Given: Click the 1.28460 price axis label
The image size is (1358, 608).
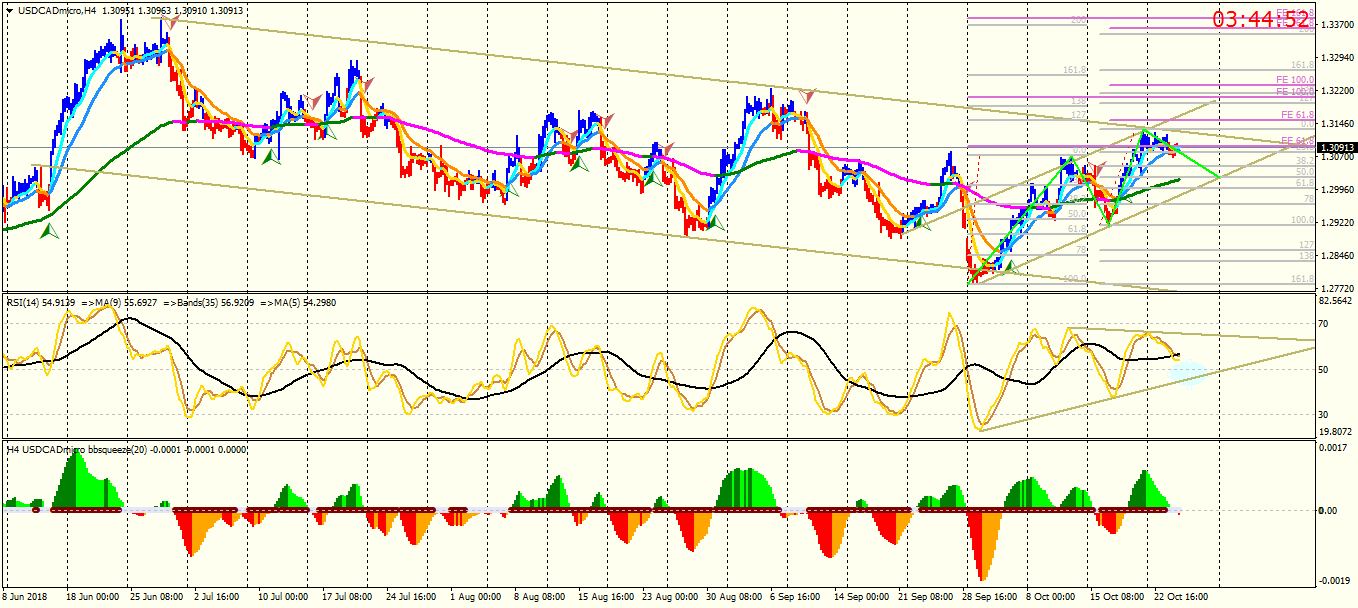Looking at the screenshot, I should click(1337, 255).
